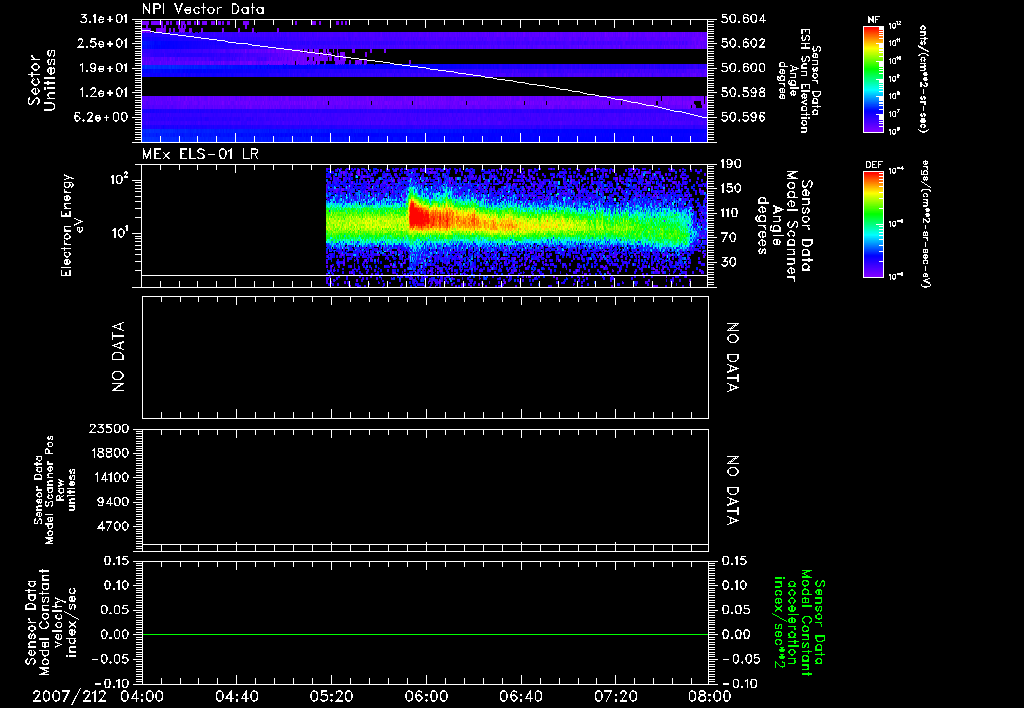Click the NPI Vector Data panel title
This screenshot has height=708, width=1024.
coord(203,9)
